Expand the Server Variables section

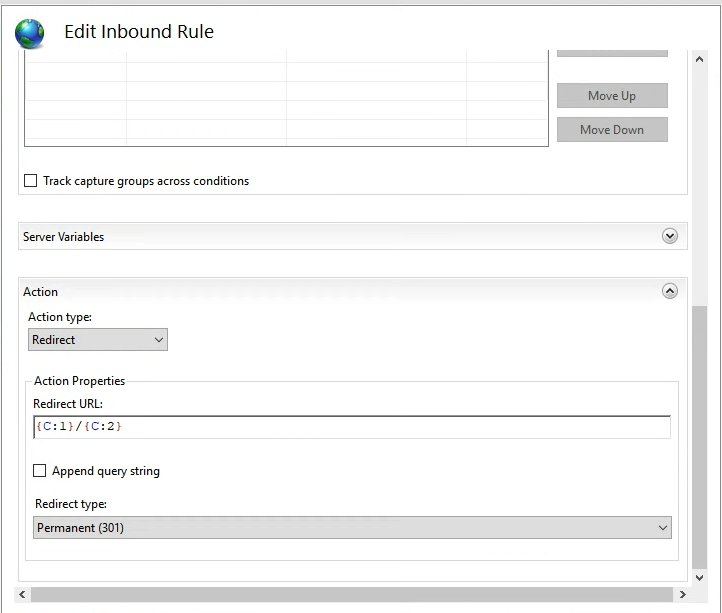[670, 236]
